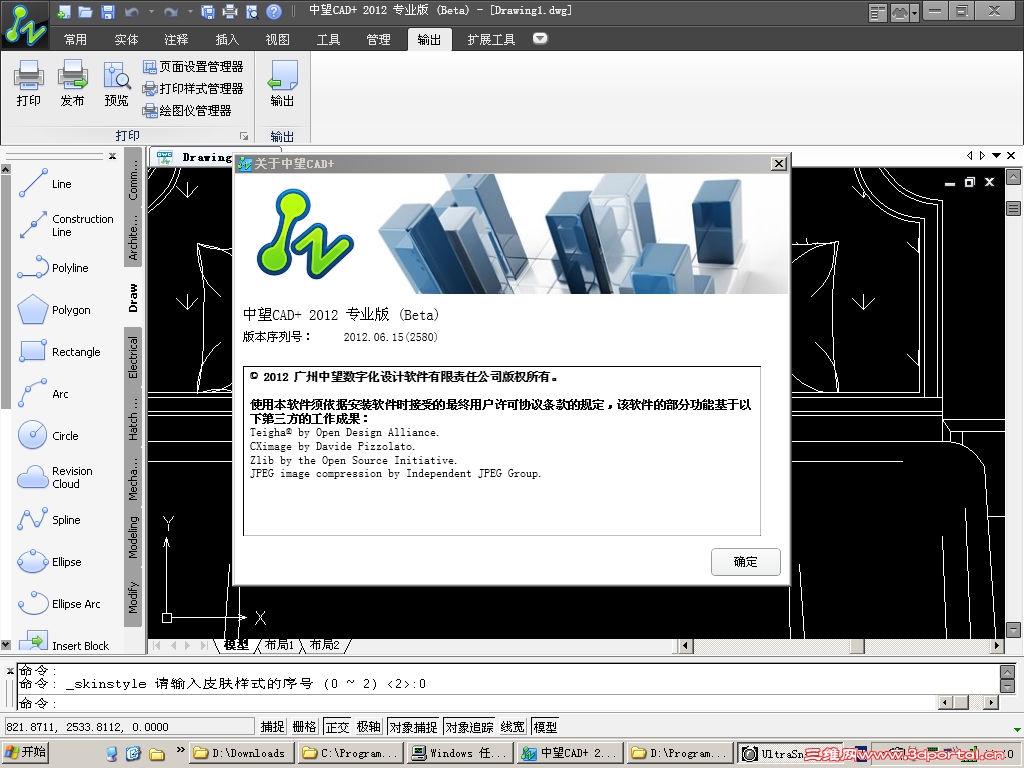This screenshot has height=768, width=1024.
Task: Open 绘图仪管理器 plotter manager
Action: (x=187, y=110)
